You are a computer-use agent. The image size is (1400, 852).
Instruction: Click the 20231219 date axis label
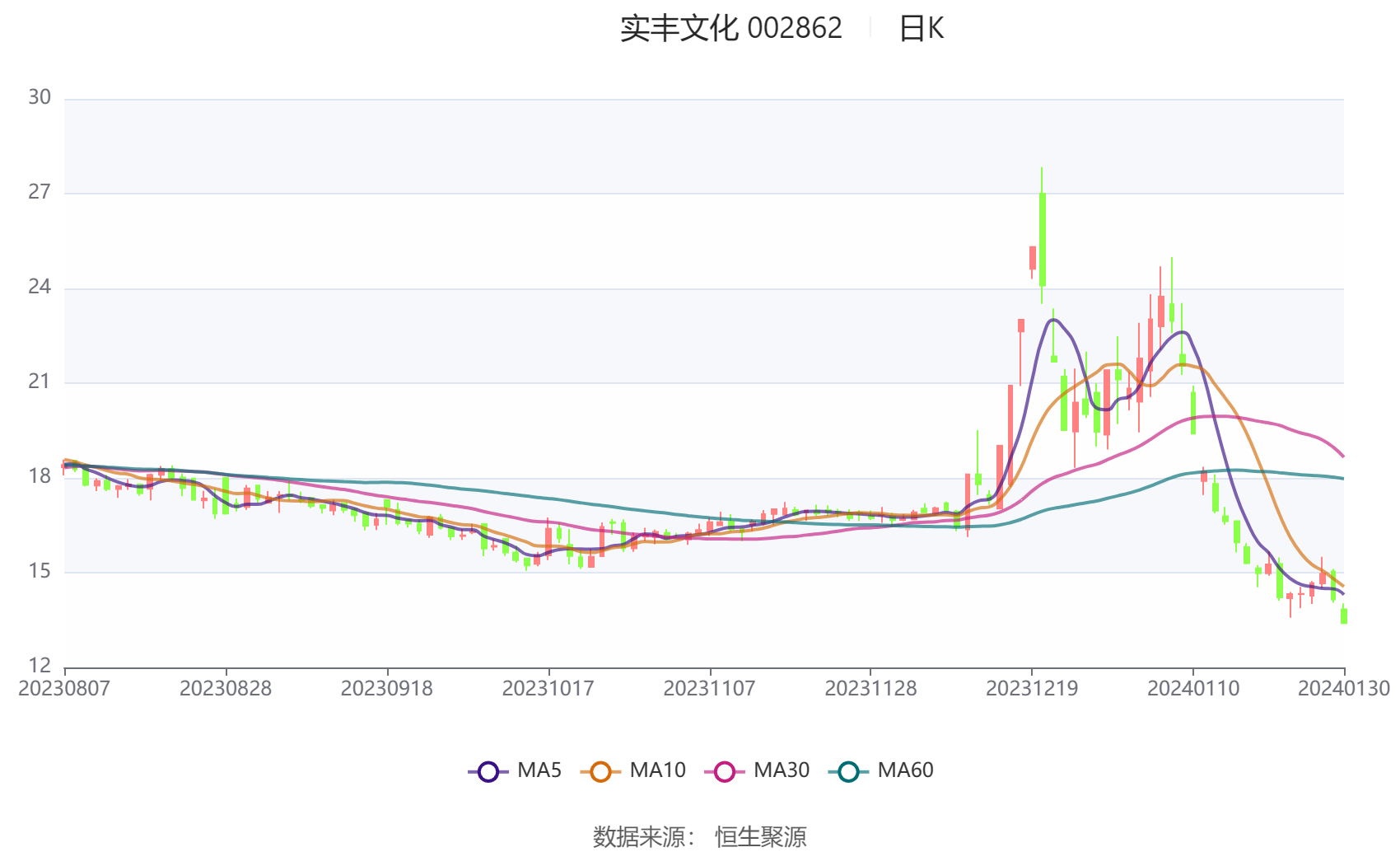click(1032, 688)
